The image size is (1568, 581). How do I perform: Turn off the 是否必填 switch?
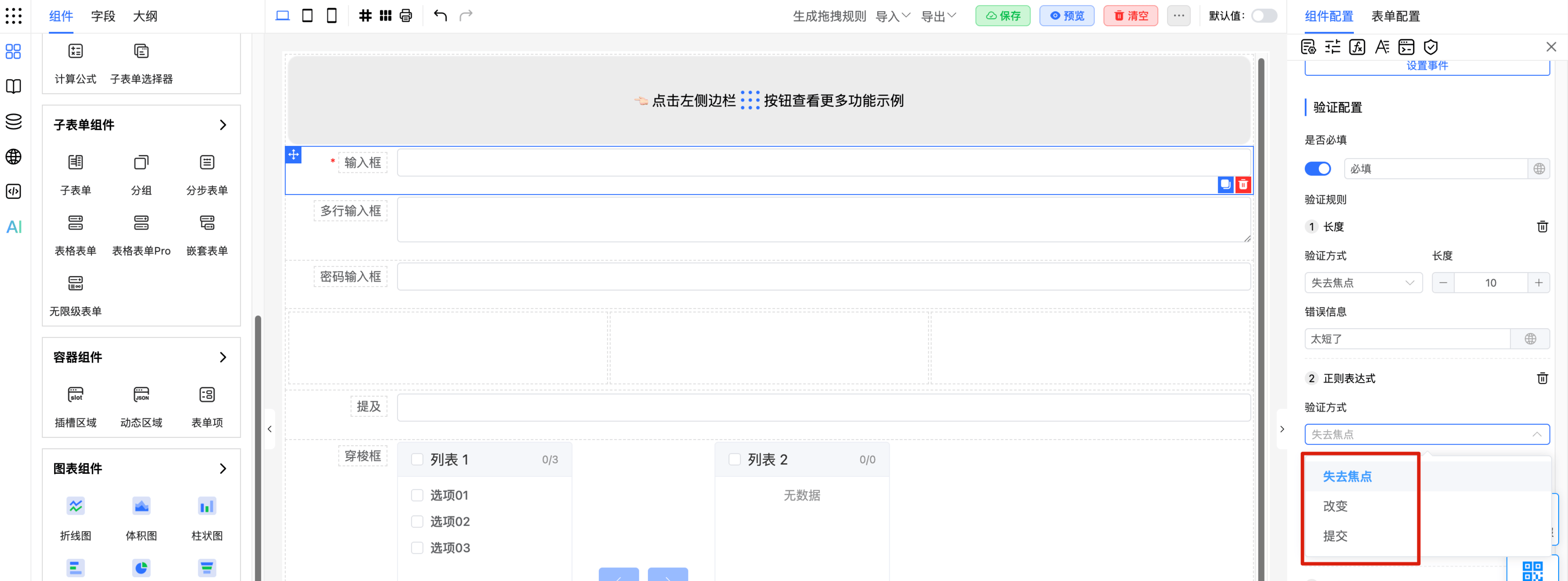tap(1318, 168)
